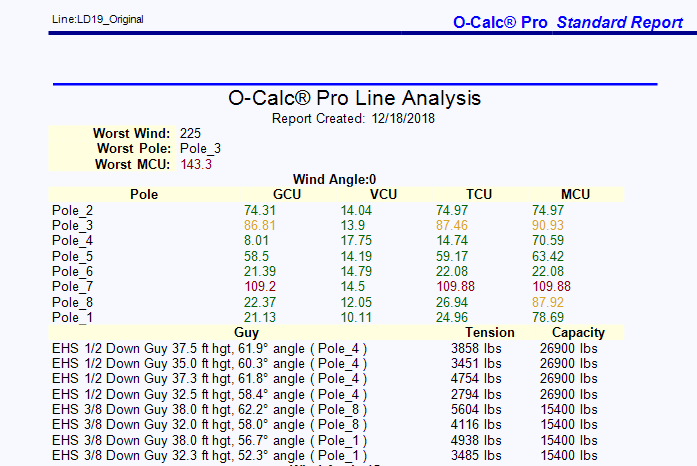Select the Pole_6 row name

pos(72,272)
